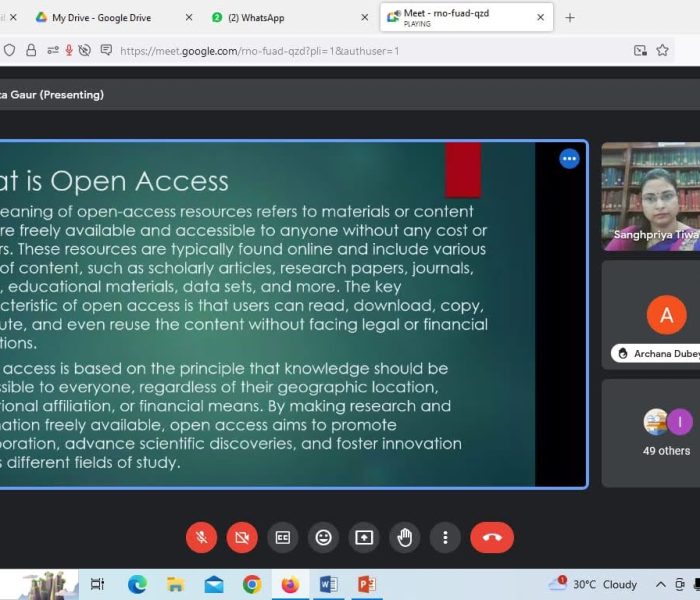Image resolution: width=700 pixels, height=600 pixels.
Task: Show hidden system tray icons chevron
Action: (661, 584)
